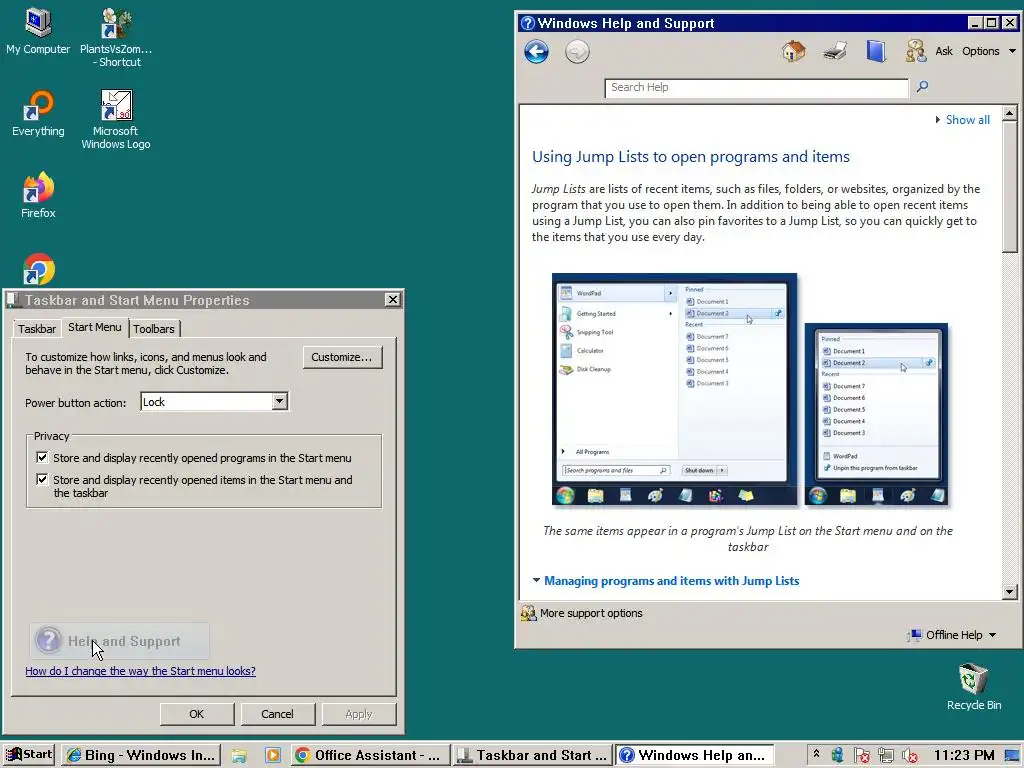
Task: Click the Help and Support question-mark icon
Action: (x=48, y=641)
